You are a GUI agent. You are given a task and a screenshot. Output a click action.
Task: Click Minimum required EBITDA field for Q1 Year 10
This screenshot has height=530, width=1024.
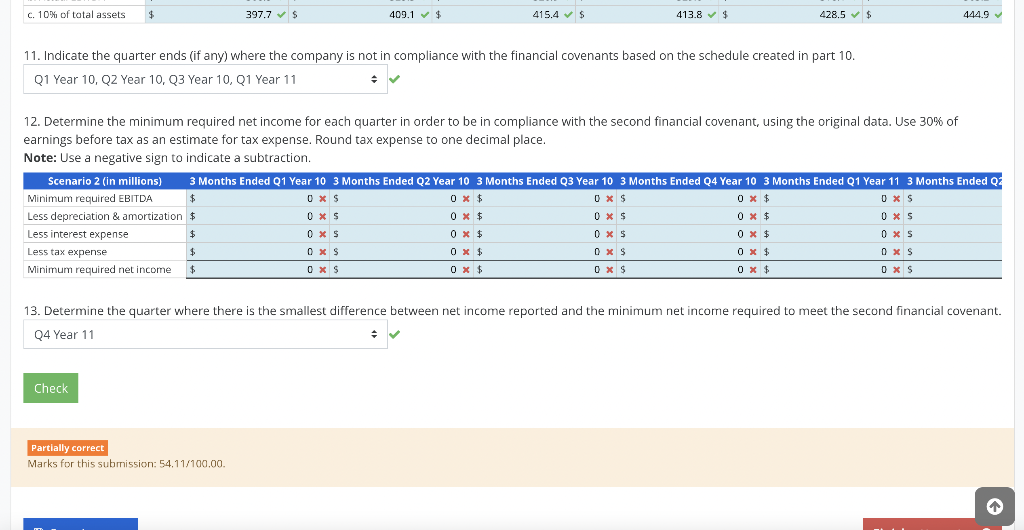coord(256,198)
